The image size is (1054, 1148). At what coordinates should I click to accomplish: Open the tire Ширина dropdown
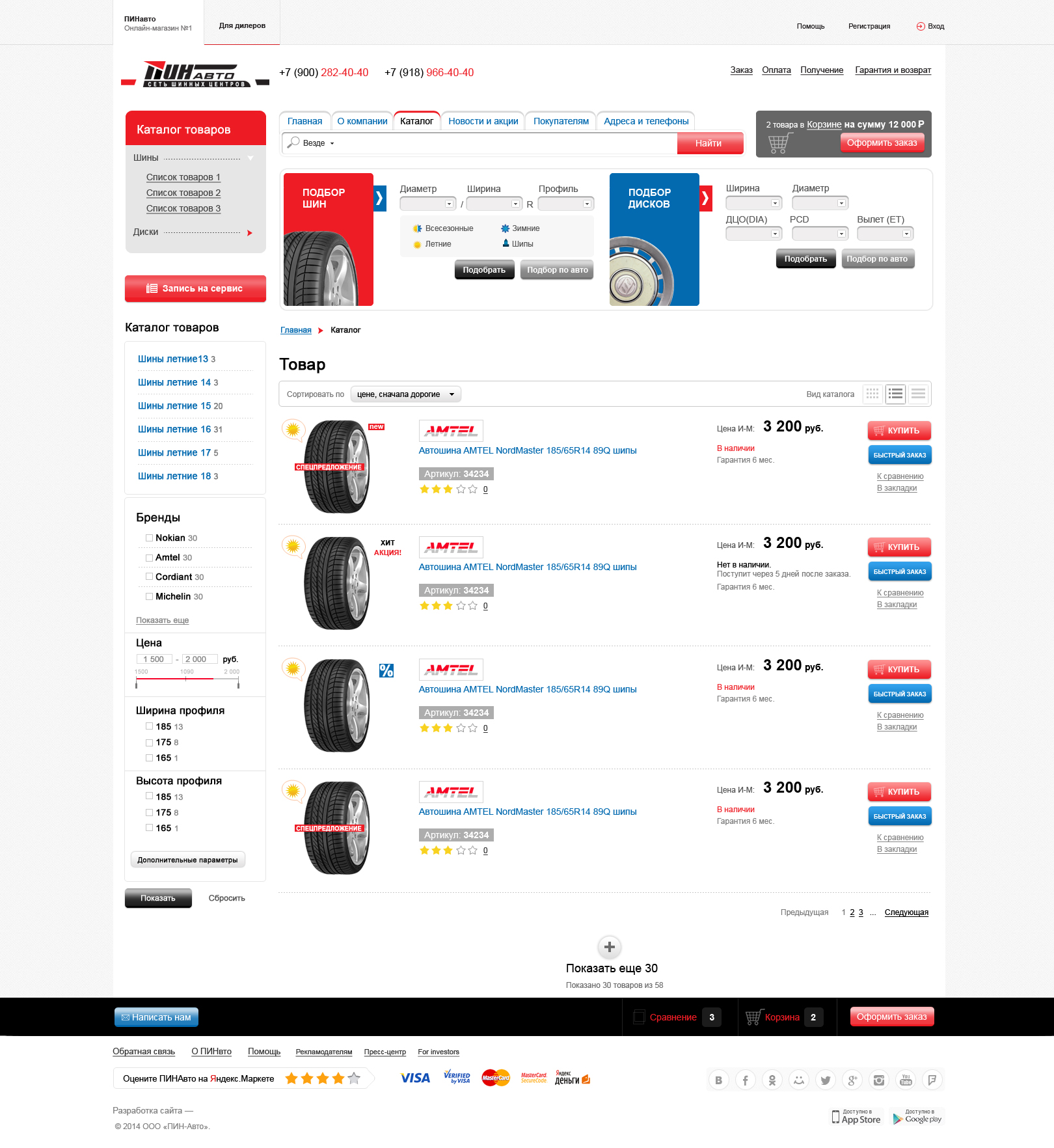(494, 204)
